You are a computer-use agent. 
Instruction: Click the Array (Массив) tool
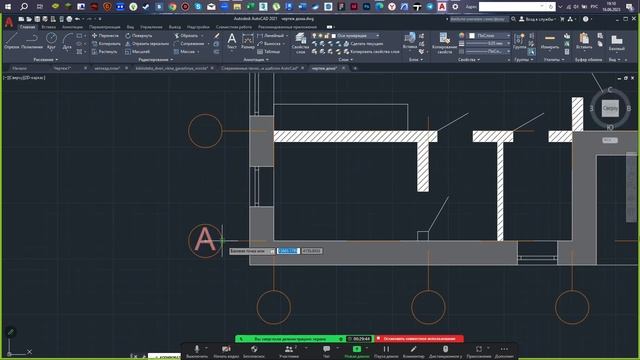184,52
